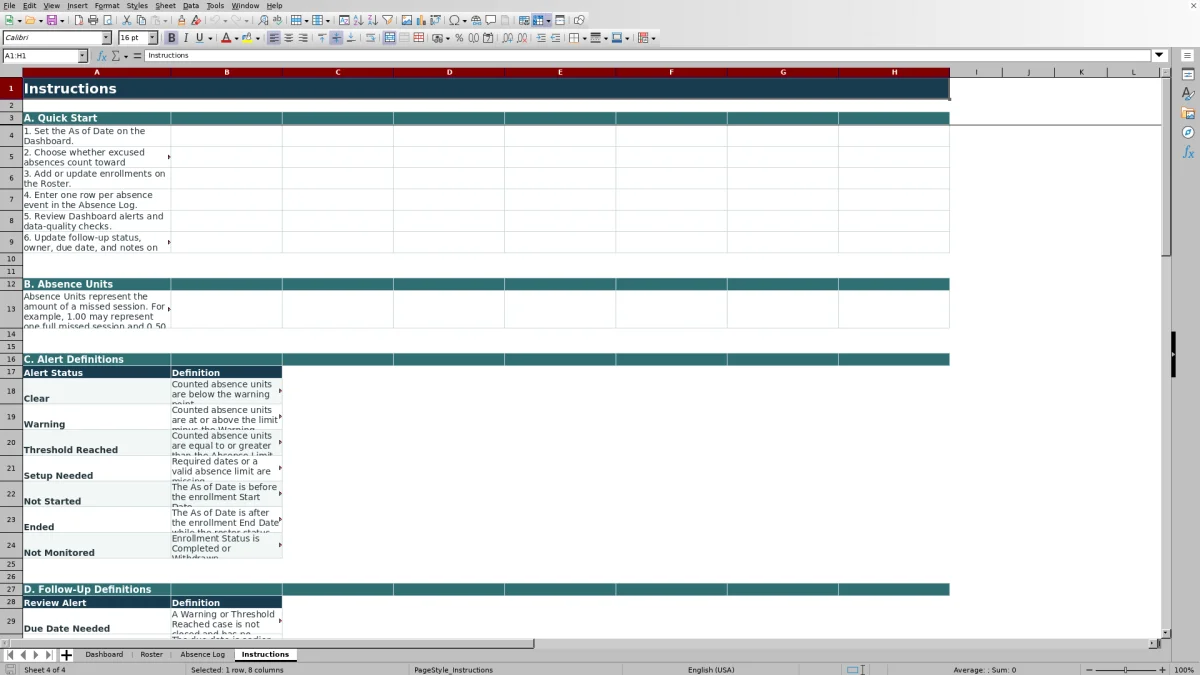Switch to the Absence Log sheet tab
Viewport: 1200px width, 675px height.
(x=203, y=655)
